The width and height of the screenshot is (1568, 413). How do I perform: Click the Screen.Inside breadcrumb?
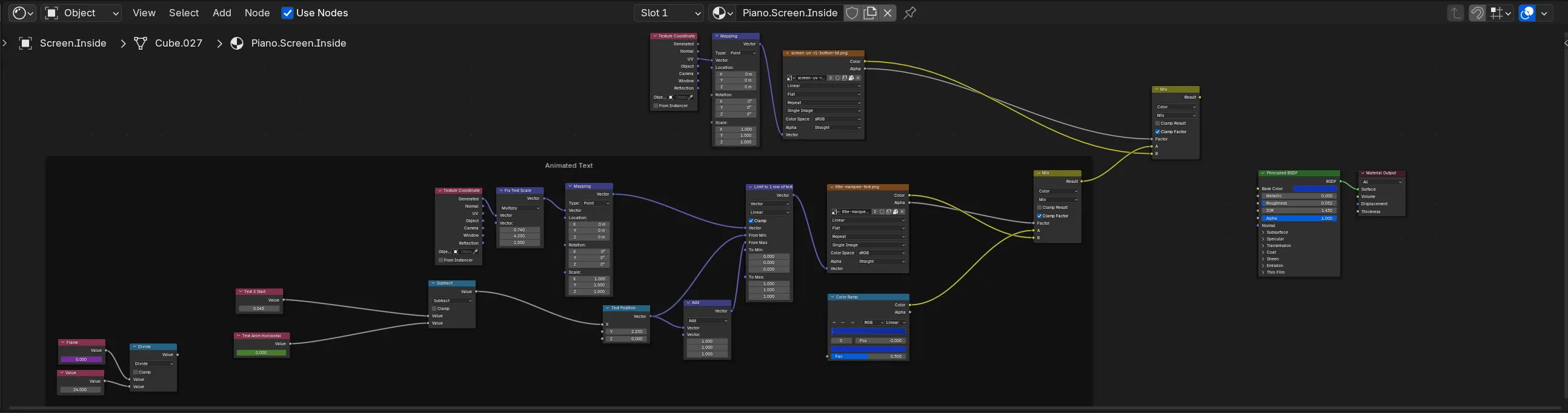pyautogui.click(x=73, y=43)
